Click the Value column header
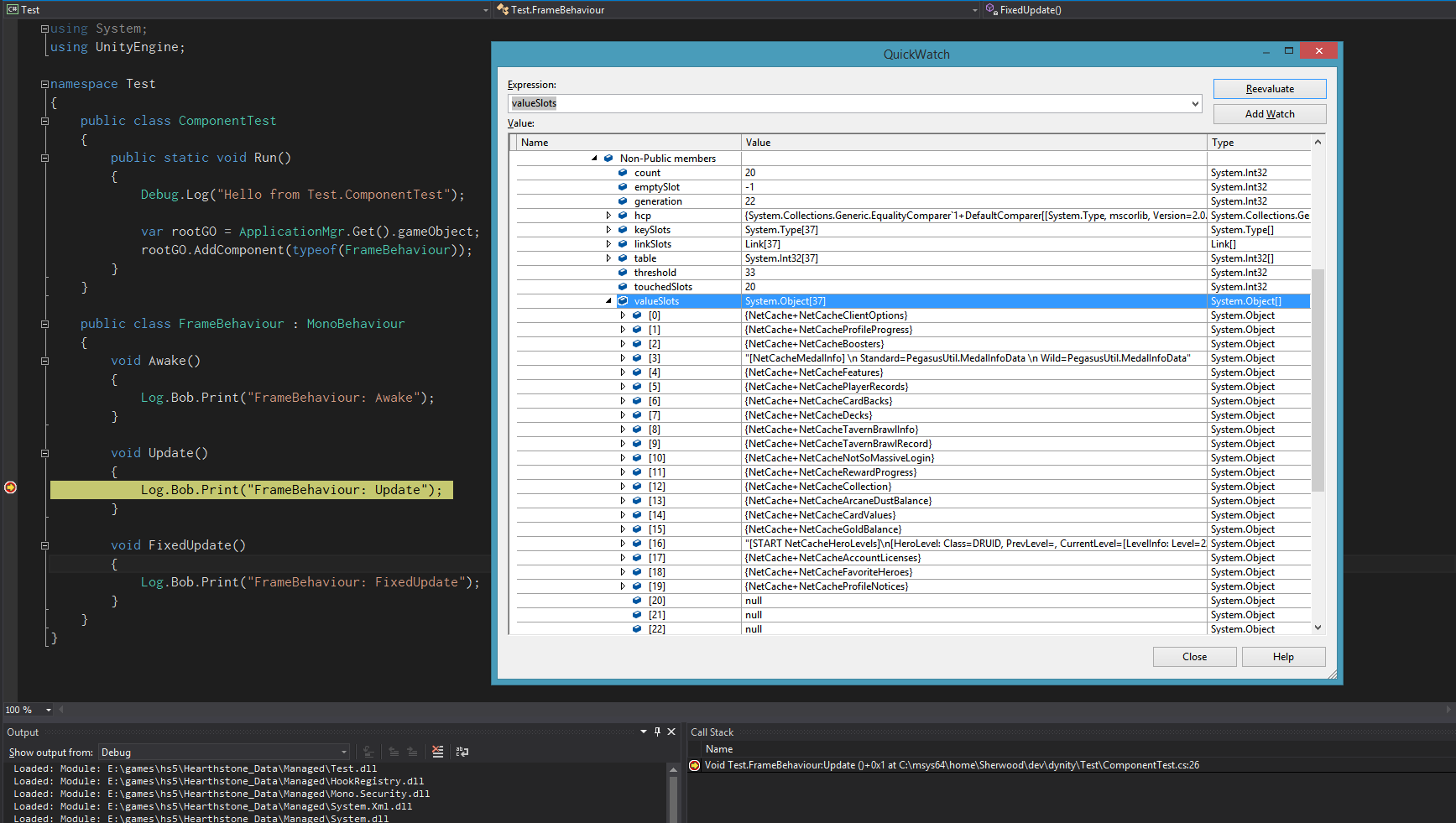 pos(974,143)
